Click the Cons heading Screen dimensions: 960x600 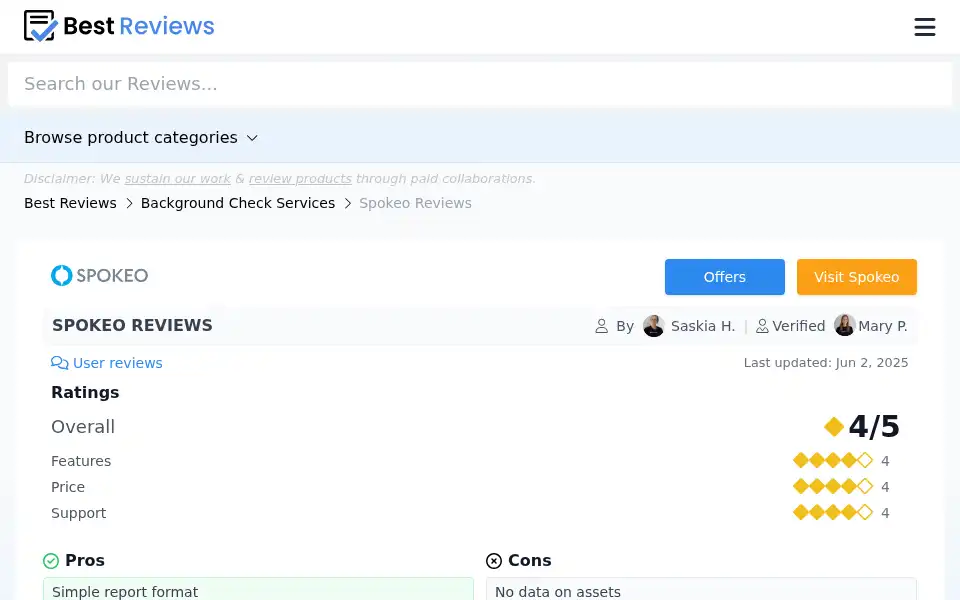pos(530,560)
